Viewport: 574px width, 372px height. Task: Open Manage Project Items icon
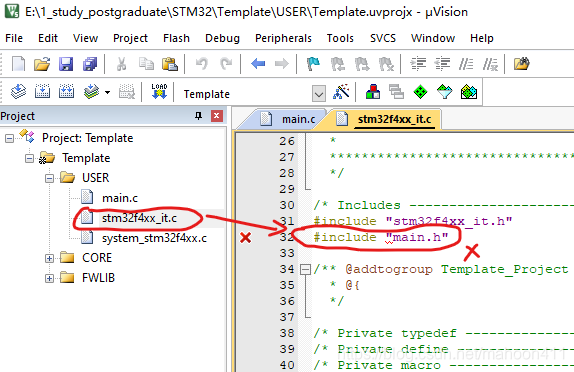point(373,92)
